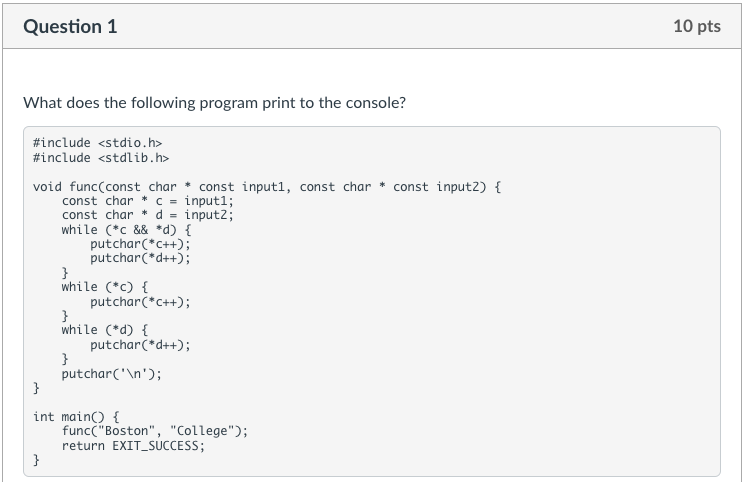Select the const char * c = input1 line
Screen dimensions: 747x482
[146, 201]
